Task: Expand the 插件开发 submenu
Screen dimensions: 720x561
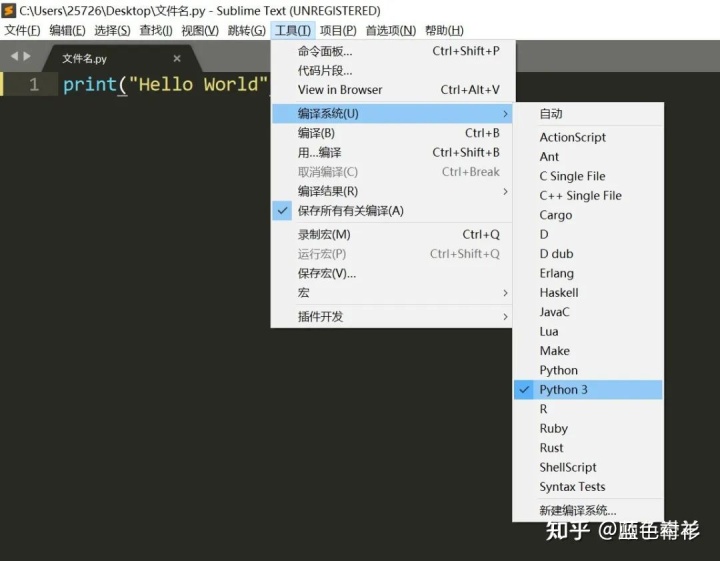Action: click(x=393, y=316)
